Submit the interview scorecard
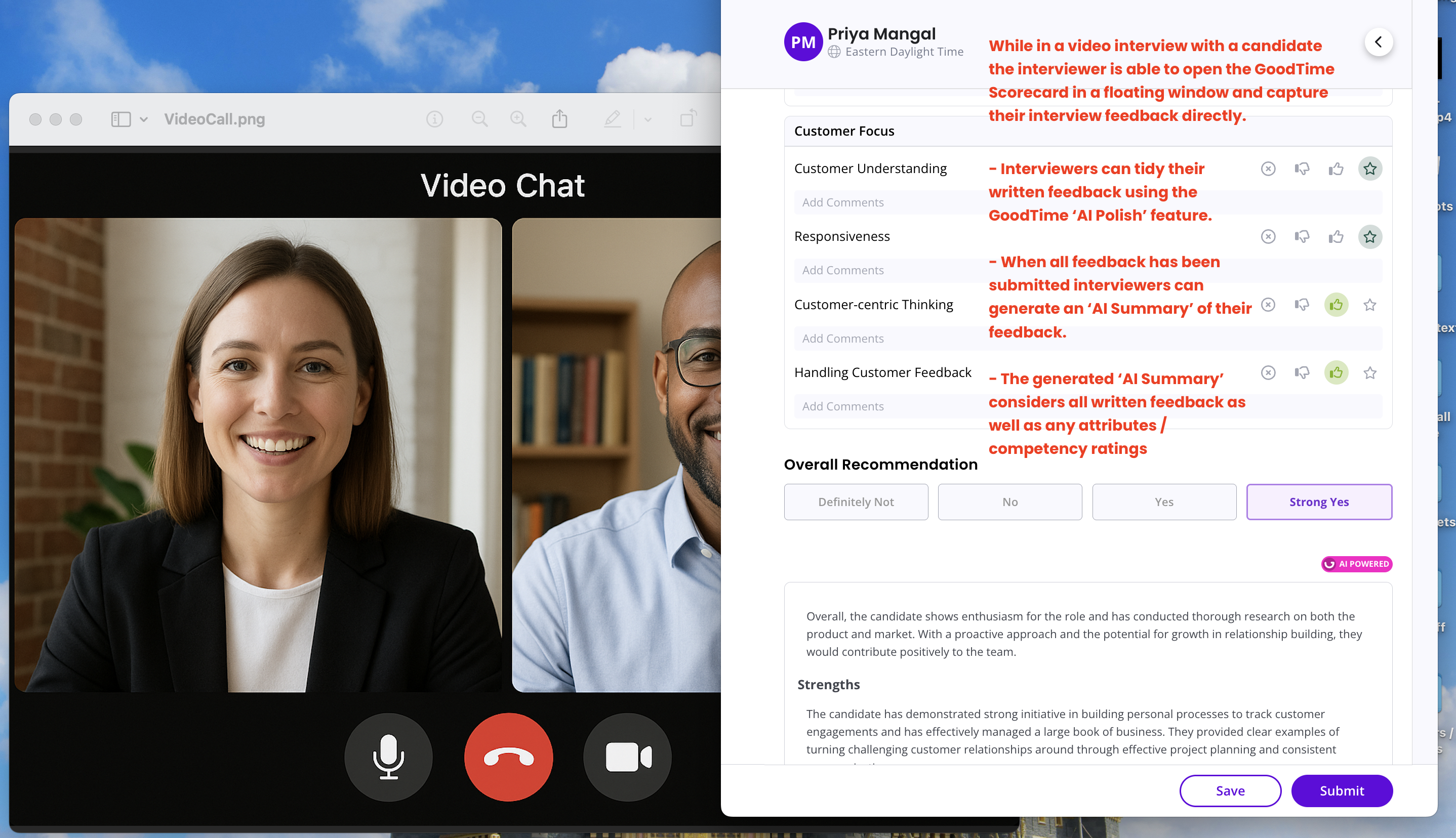Image resolution: width=1456 pixels, height=838 pixels. tap(1342, 791)
